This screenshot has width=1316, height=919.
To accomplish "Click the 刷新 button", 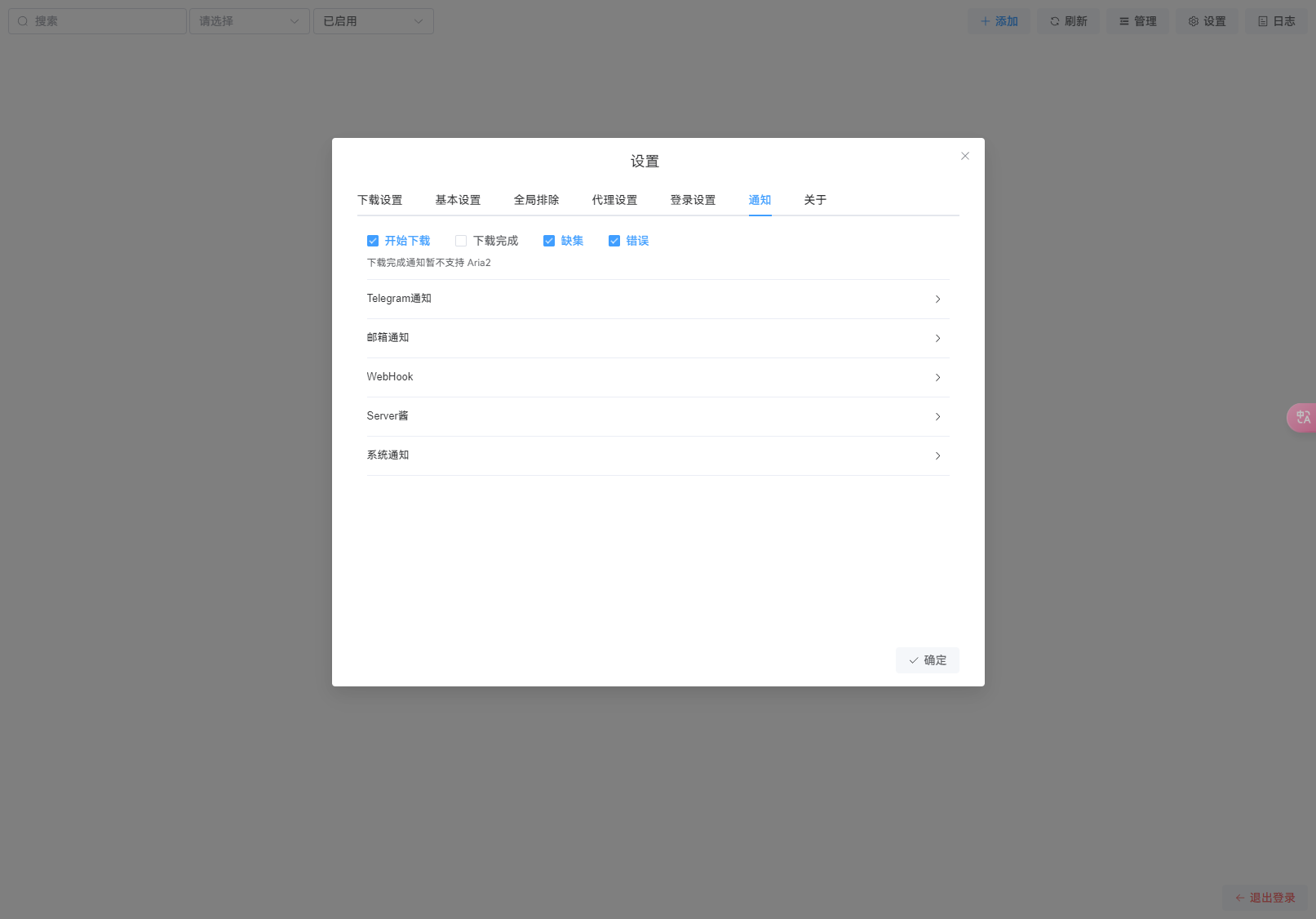I will (x=1069, y=21).
